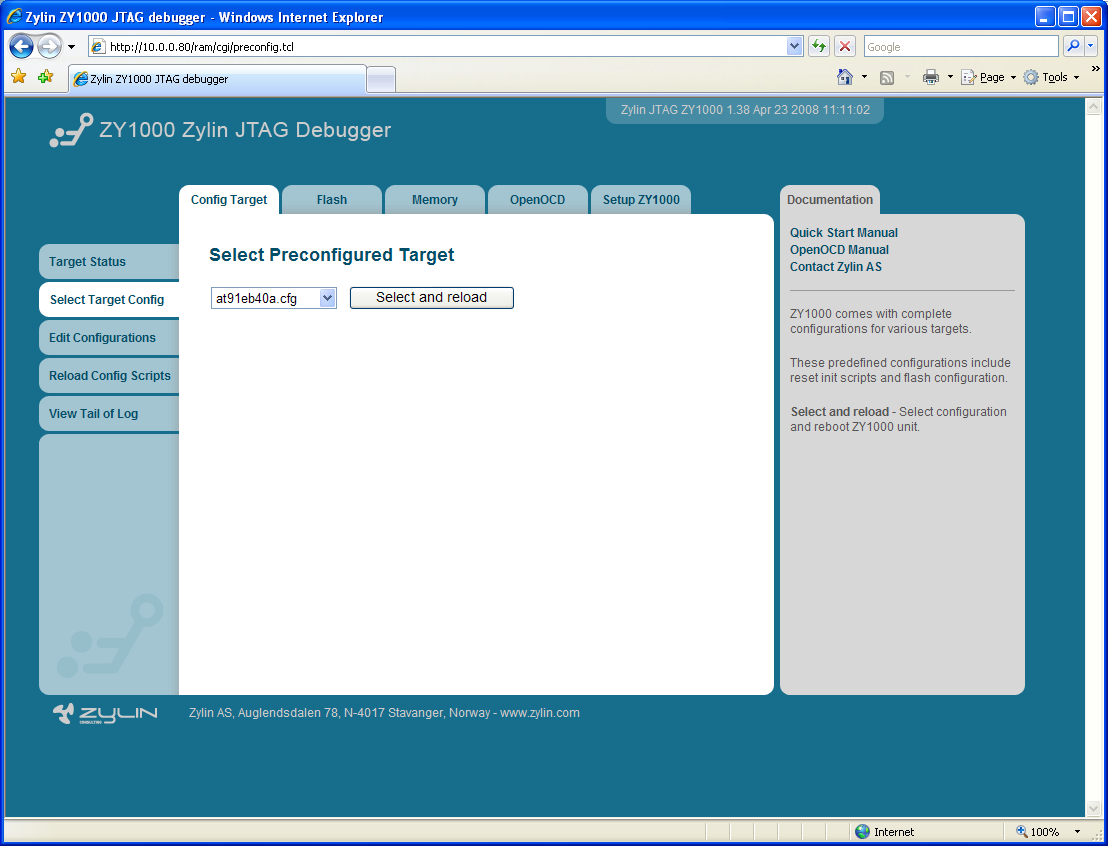This screenshot has width=1108, height=846.
Task: Select the Zylin ZY1000 JTAG debugger browser tab
Action: tap(218, 78)
